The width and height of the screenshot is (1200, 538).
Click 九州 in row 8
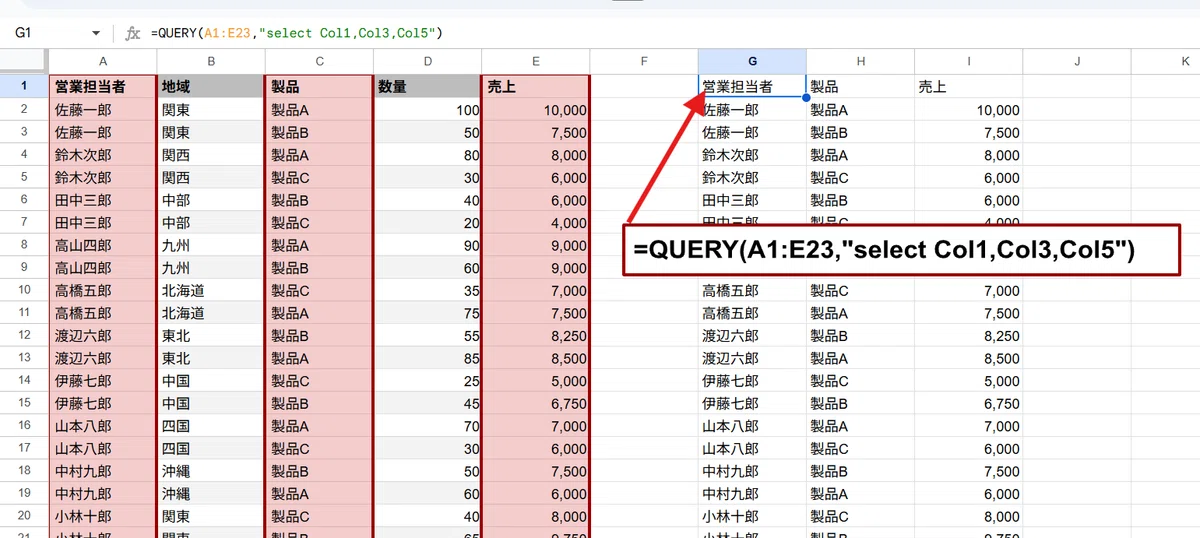pyautogui.click(x=211, y=245)
